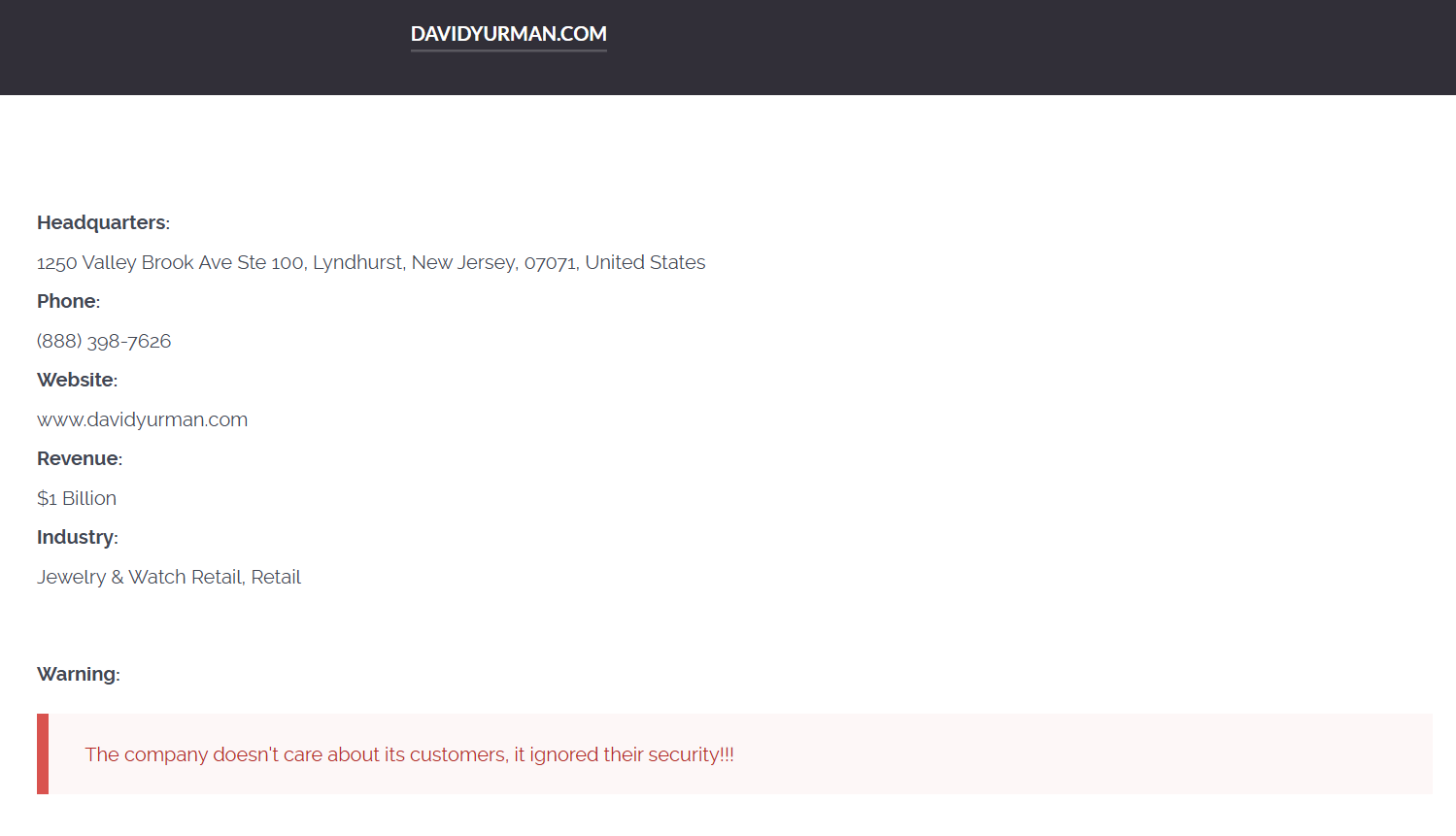The width and height of the screenshot is (1456, 836).
Task: Click the $1 Billion revenue value
Action: (x=77, y=498)
